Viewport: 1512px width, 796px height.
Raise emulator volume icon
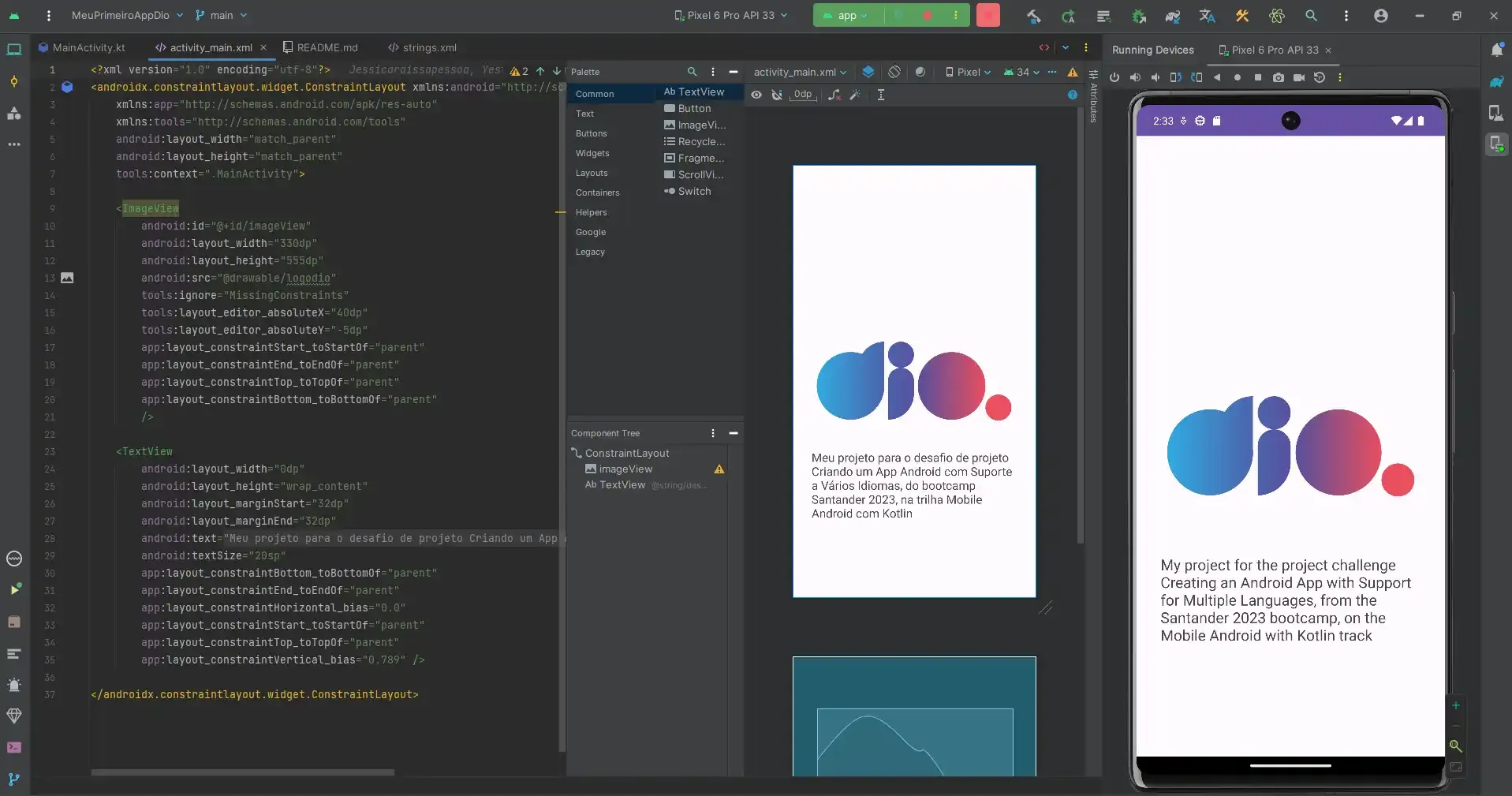[1134, 77]
